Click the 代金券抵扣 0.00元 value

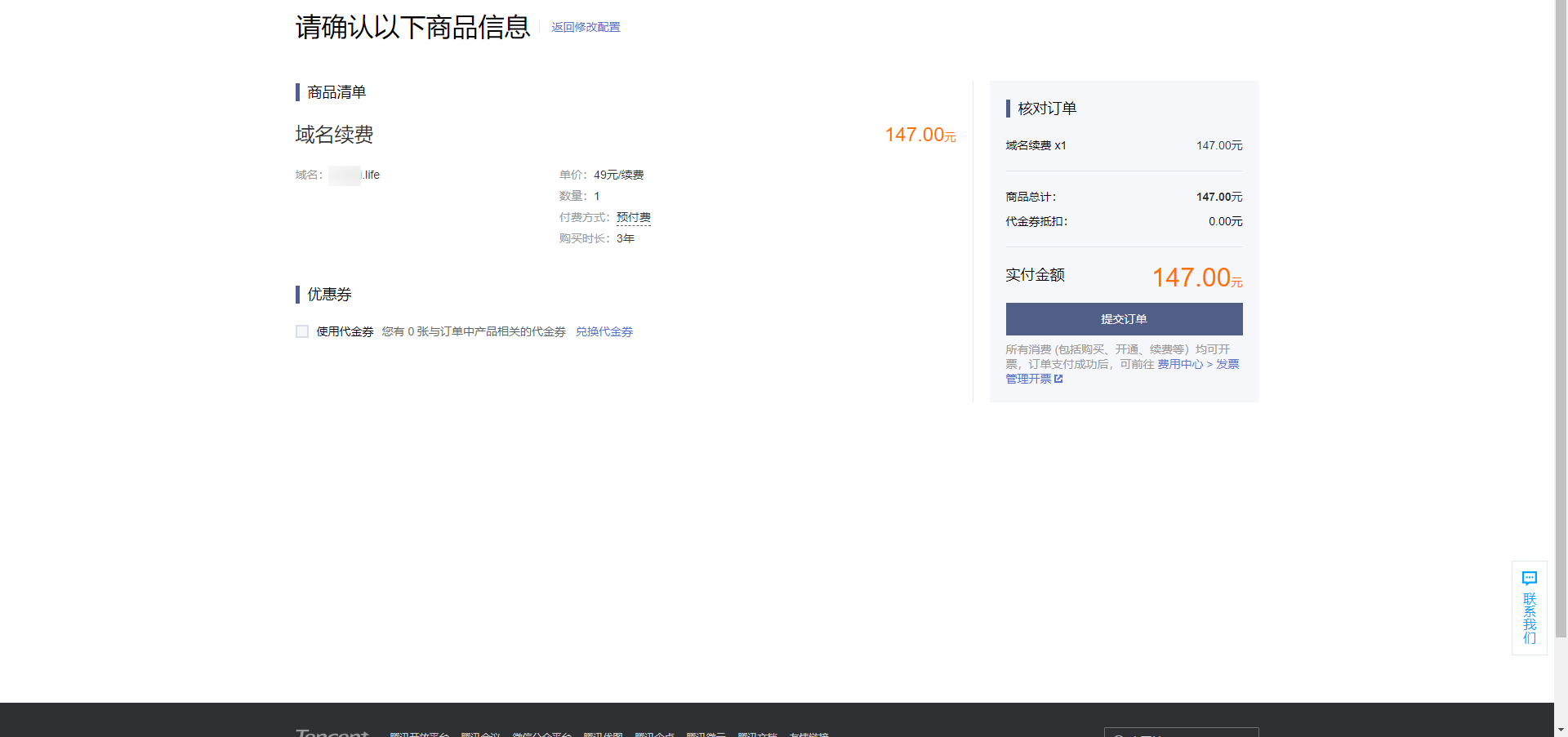(1225, 221)
